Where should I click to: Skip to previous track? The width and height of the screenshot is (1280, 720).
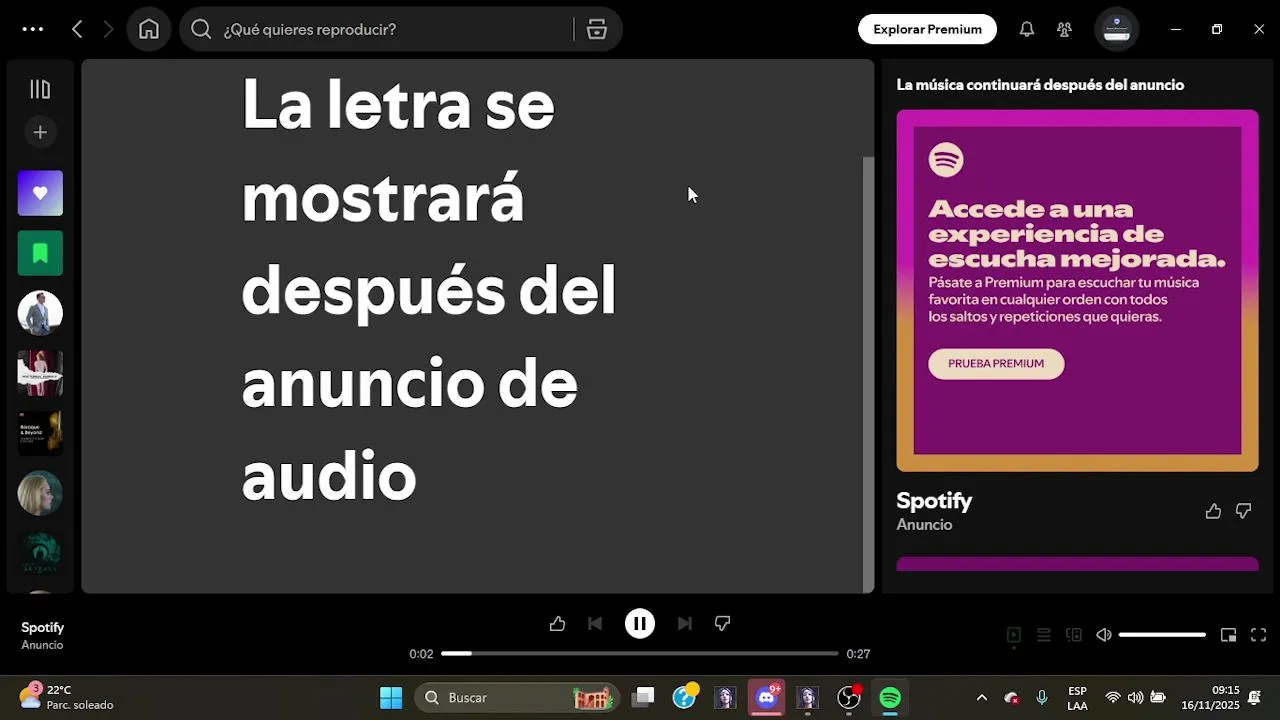pos(595,623)
